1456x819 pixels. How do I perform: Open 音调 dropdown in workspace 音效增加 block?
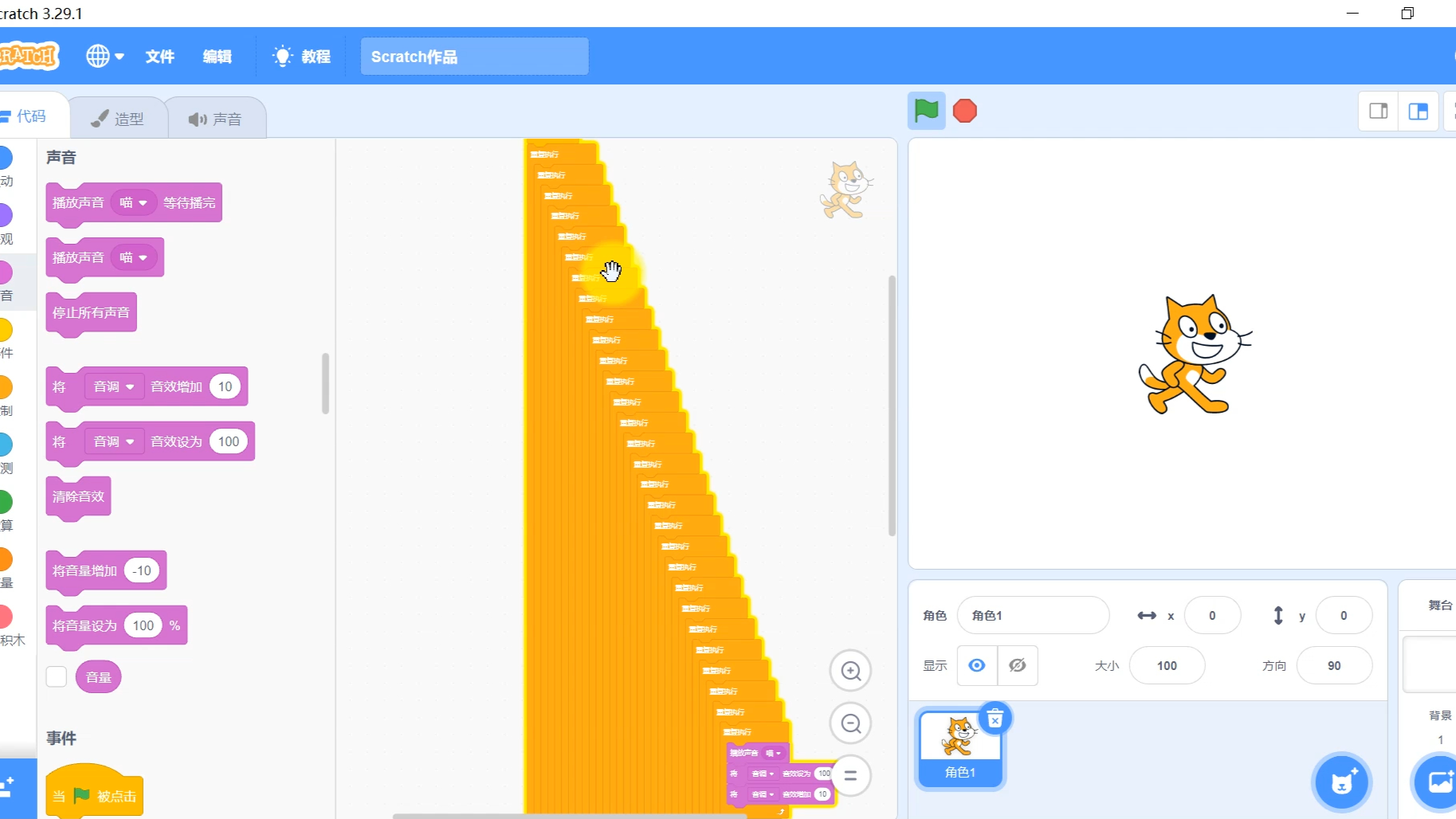[x=763, y=794]
